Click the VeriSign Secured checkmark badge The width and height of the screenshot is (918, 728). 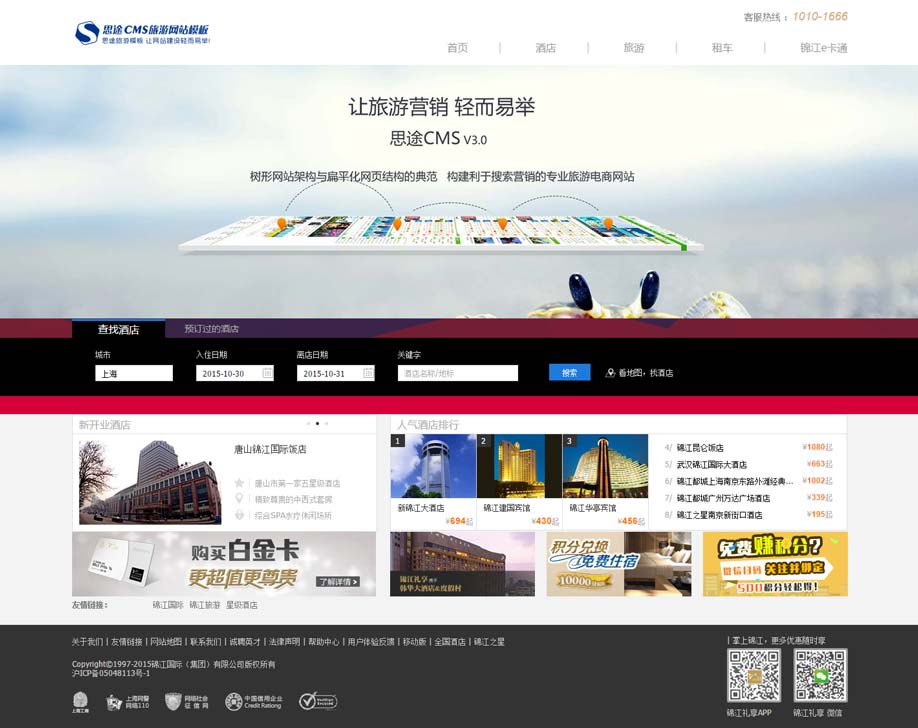click(318, 701)
